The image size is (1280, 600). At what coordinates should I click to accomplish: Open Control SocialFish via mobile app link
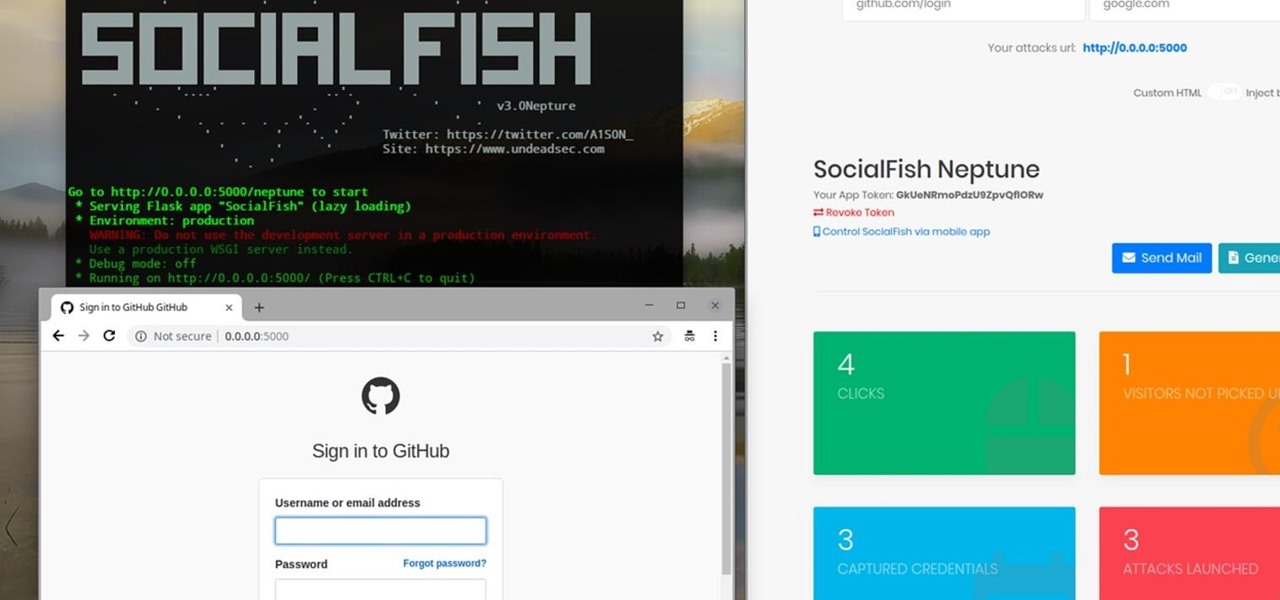coord(901,231)
